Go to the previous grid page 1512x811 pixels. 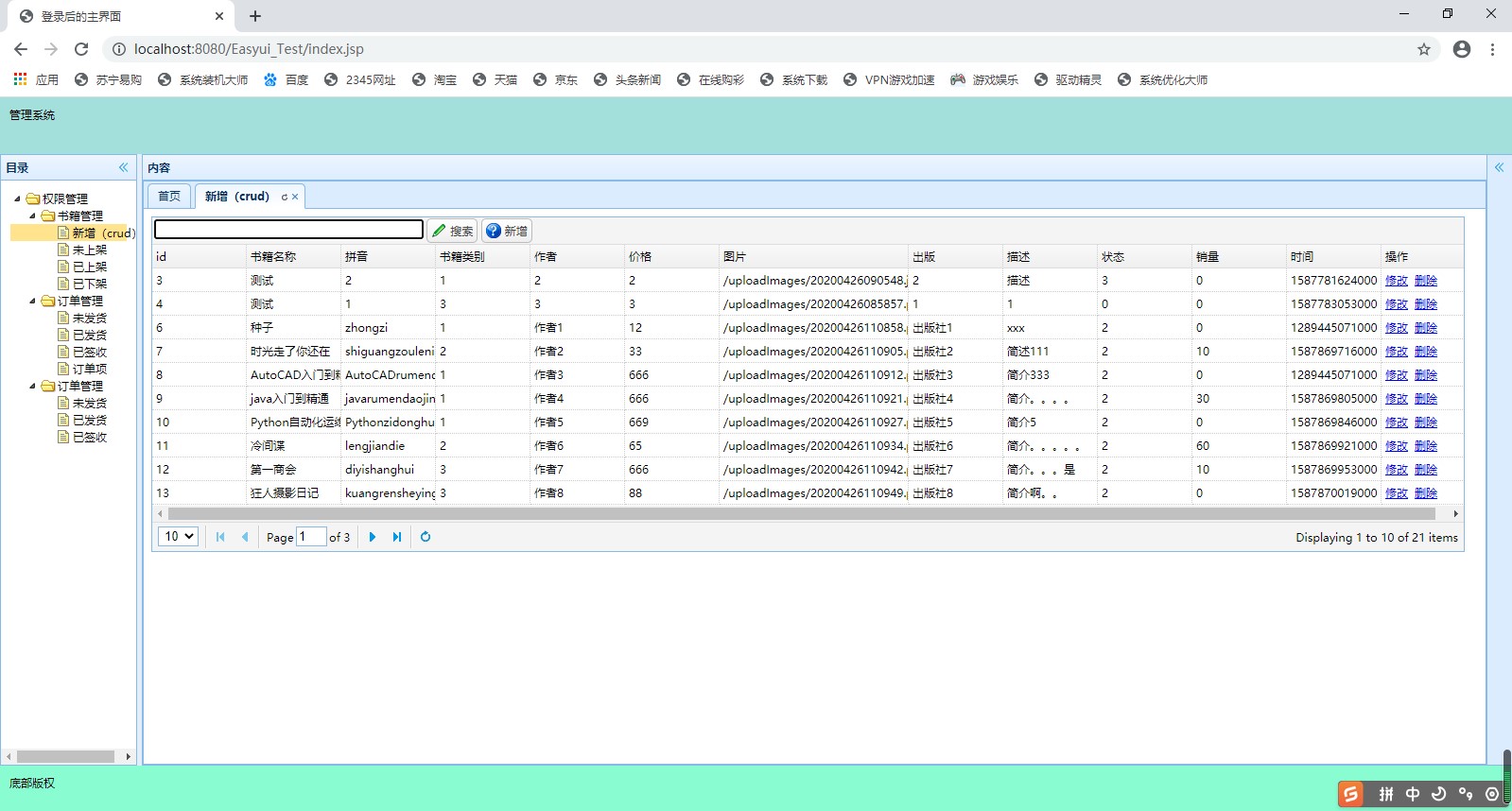tap(245, 537)
